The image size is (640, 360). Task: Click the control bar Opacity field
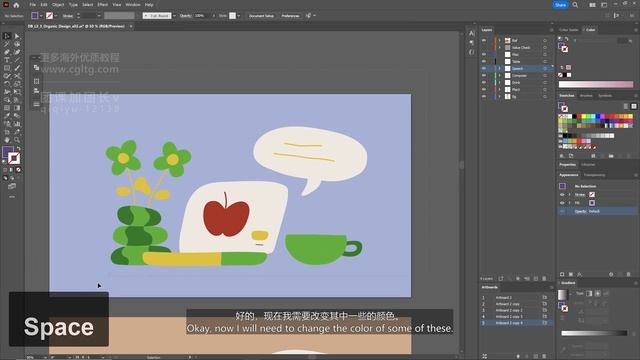coord(202,16)
